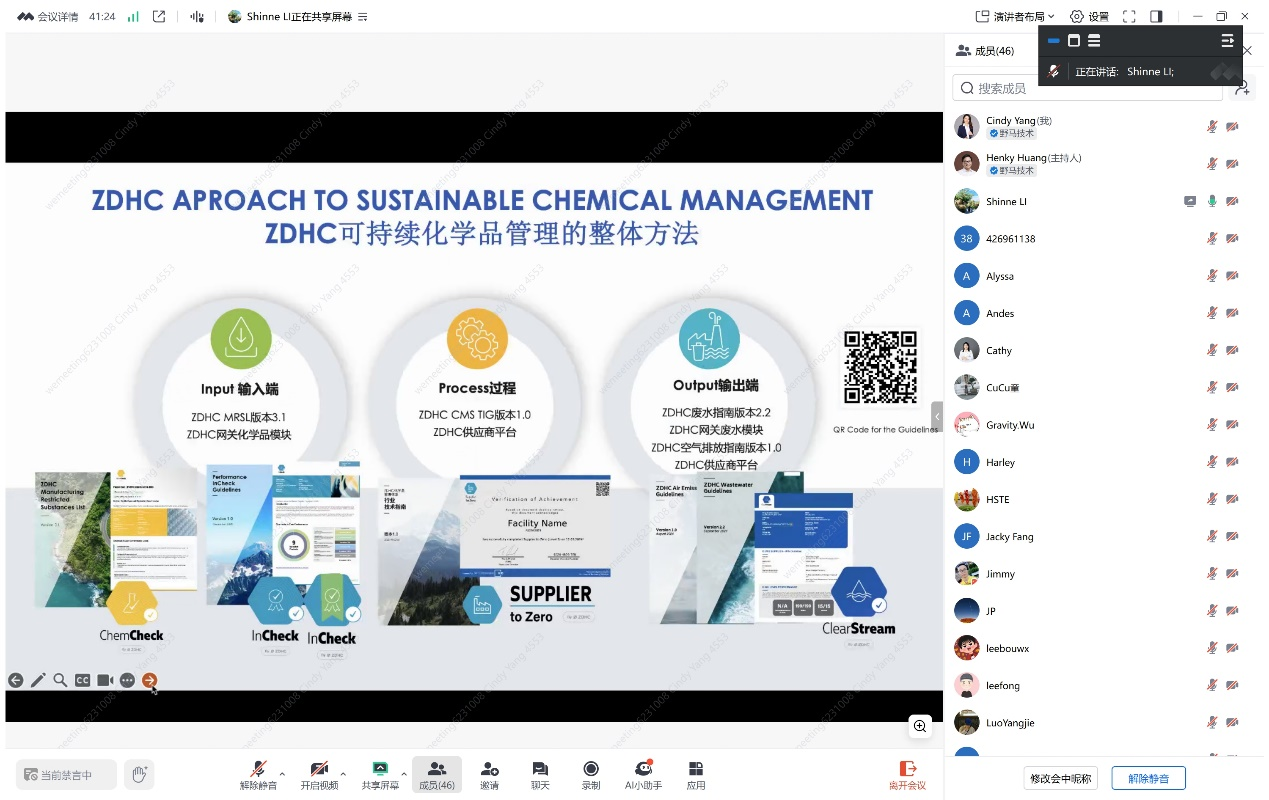Click muted microphone icon for Jimmy
This screenshot has width=1269, height=800.
coord(1212,574)
